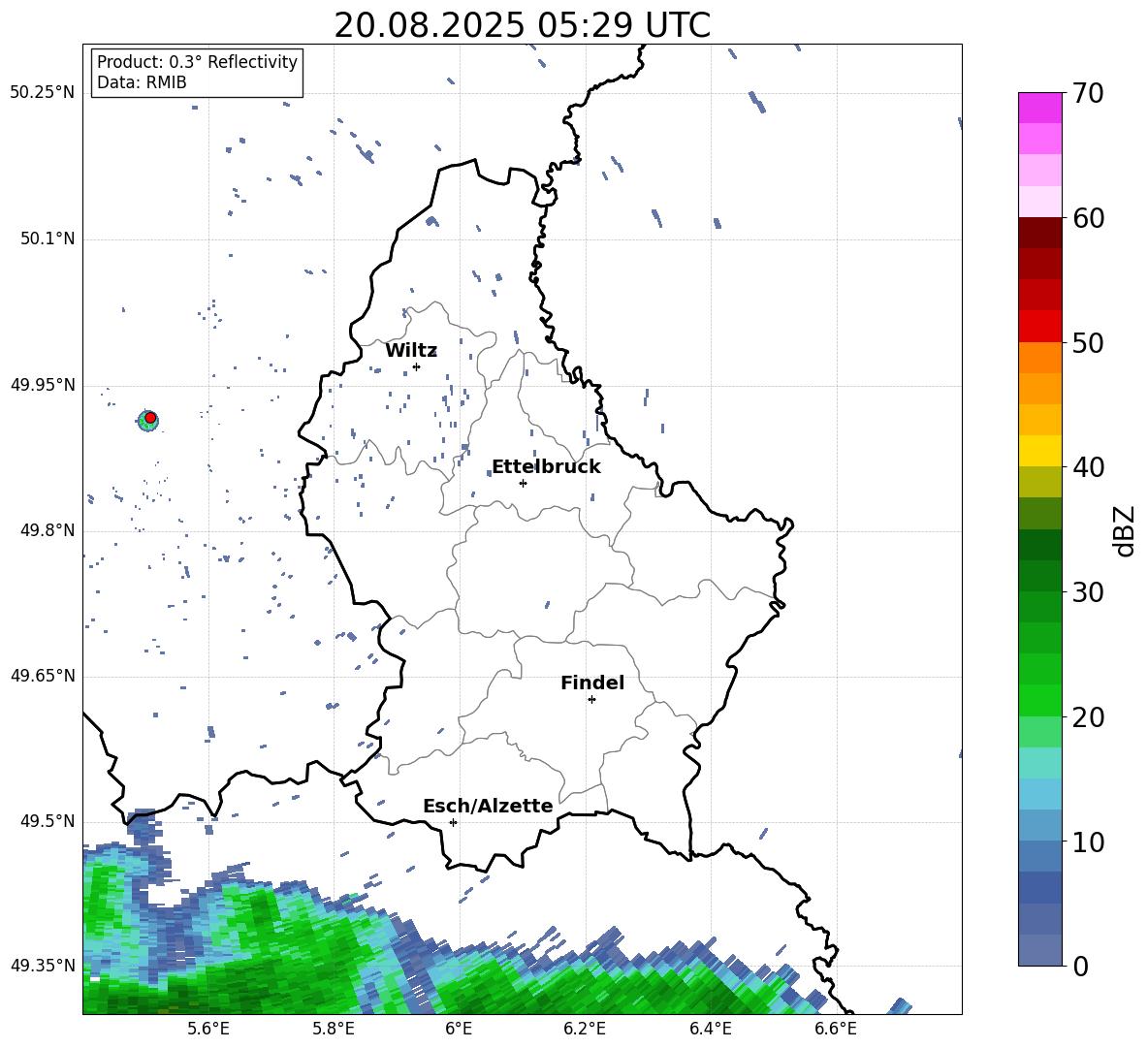Click the 50 tick on the colorbar

pos(1088,342)
